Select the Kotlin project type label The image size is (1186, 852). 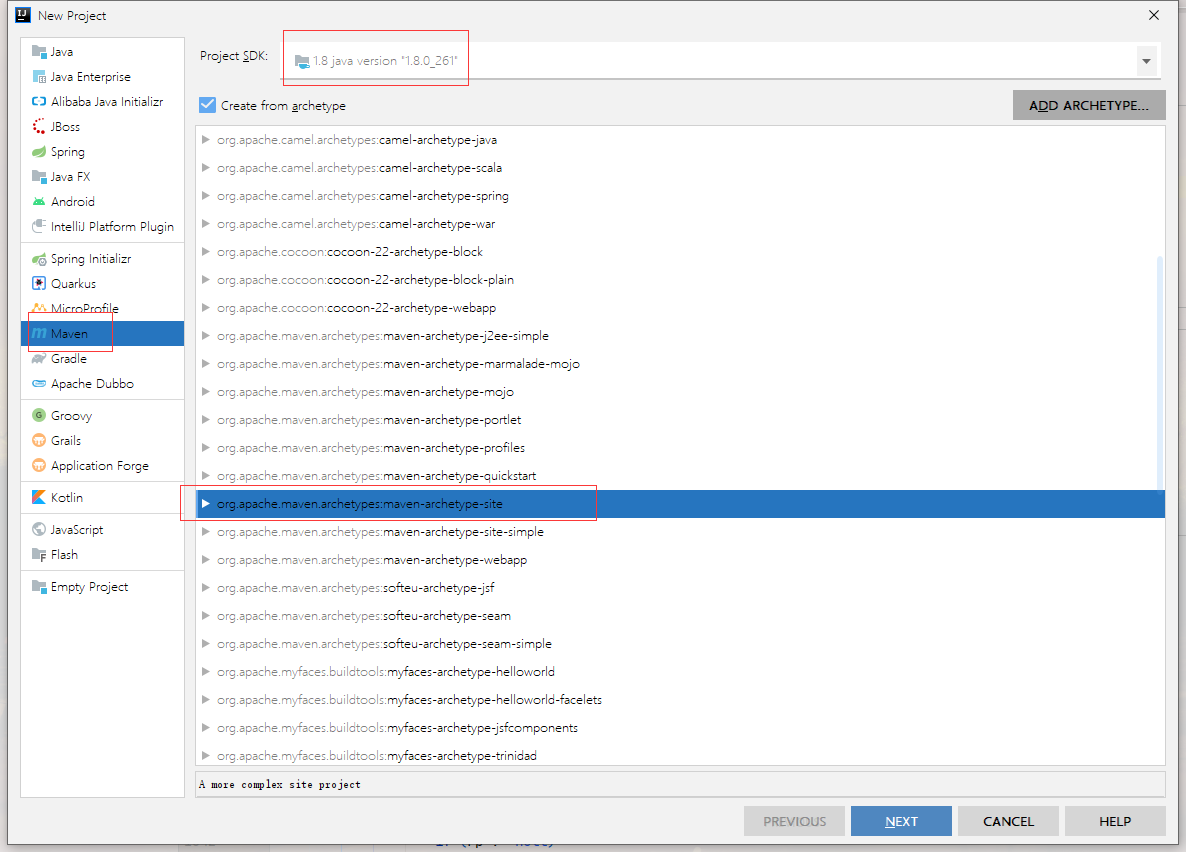pyautogui.click(x=67, y=497)
